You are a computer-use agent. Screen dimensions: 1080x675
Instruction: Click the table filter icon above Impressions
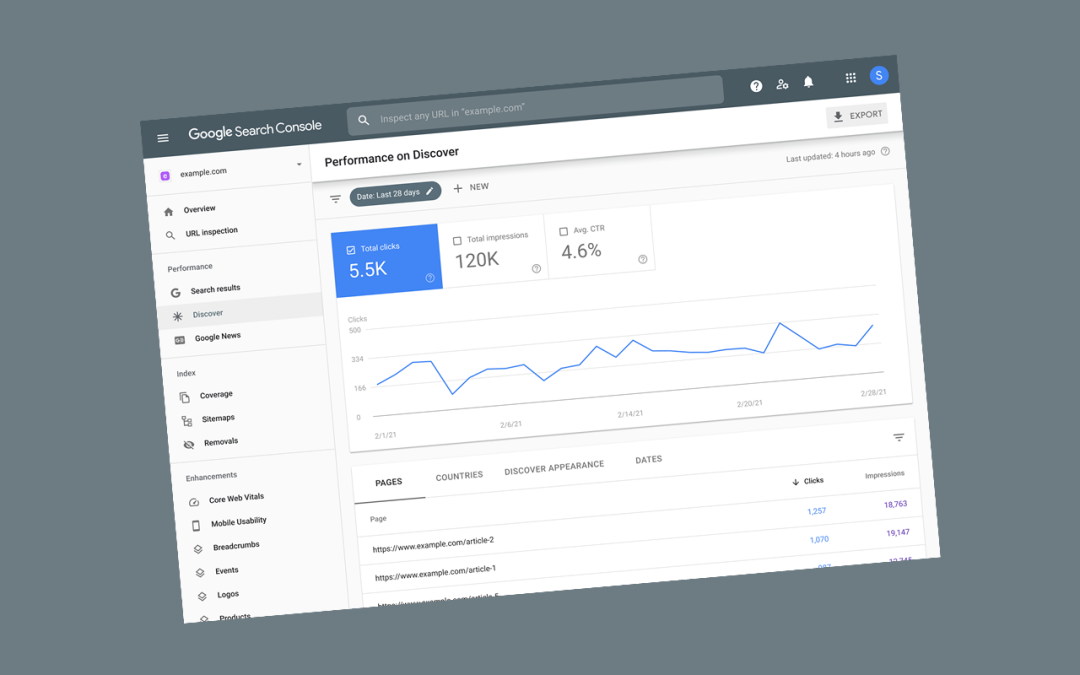898,437
